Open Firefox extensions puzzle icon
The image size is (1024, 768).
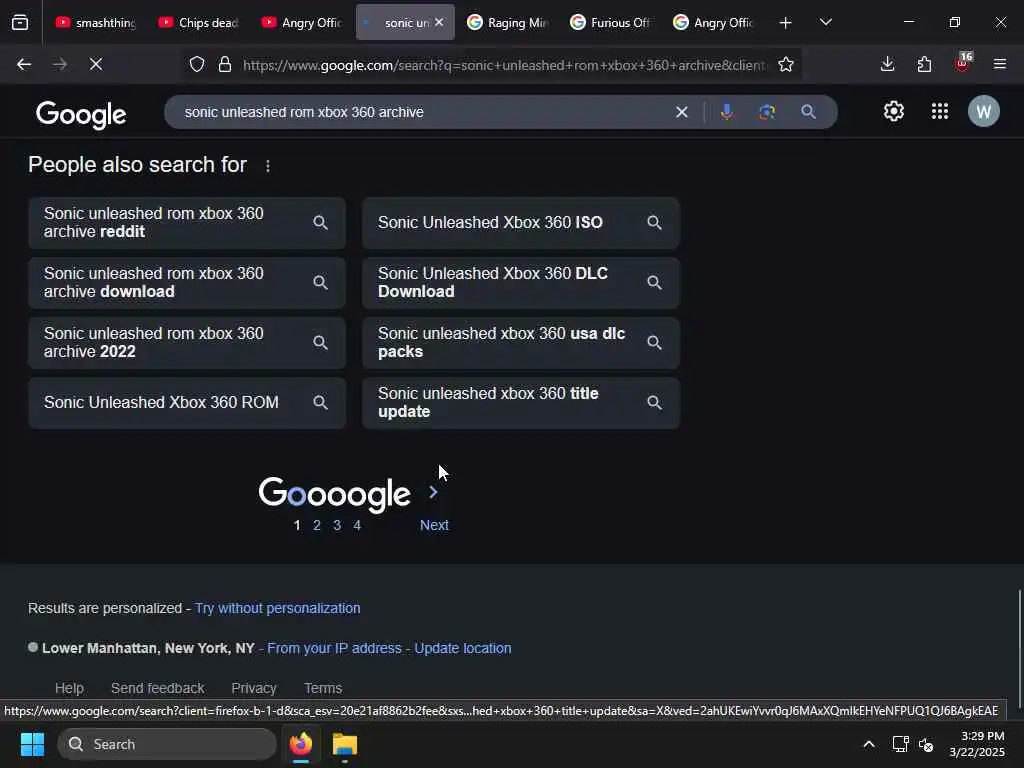(924, 64)
